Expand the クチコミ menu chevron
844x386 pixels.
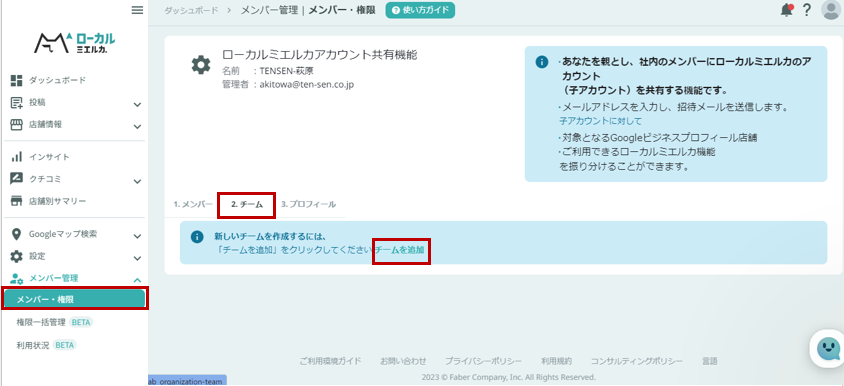click(137, 181)
